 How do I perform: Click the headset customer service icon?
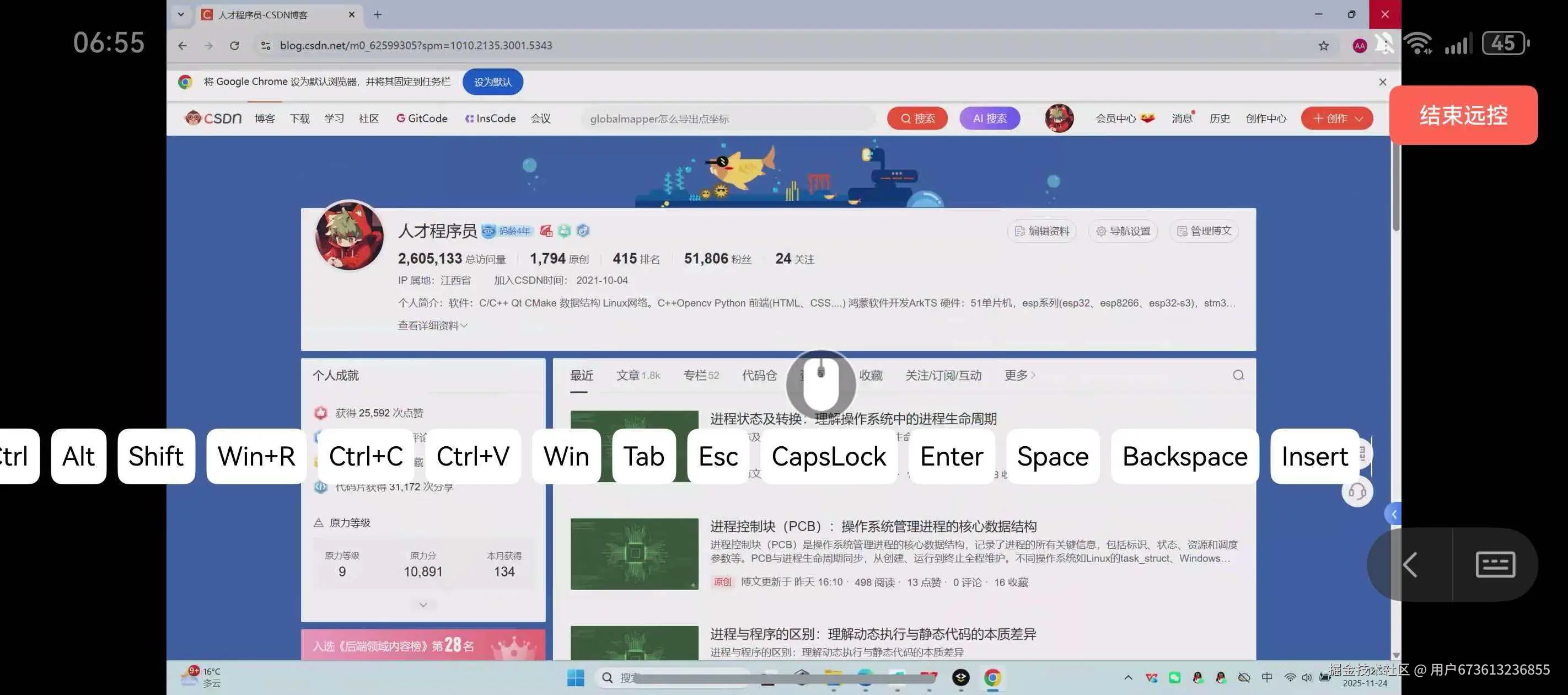click(x=1357, y=491)
